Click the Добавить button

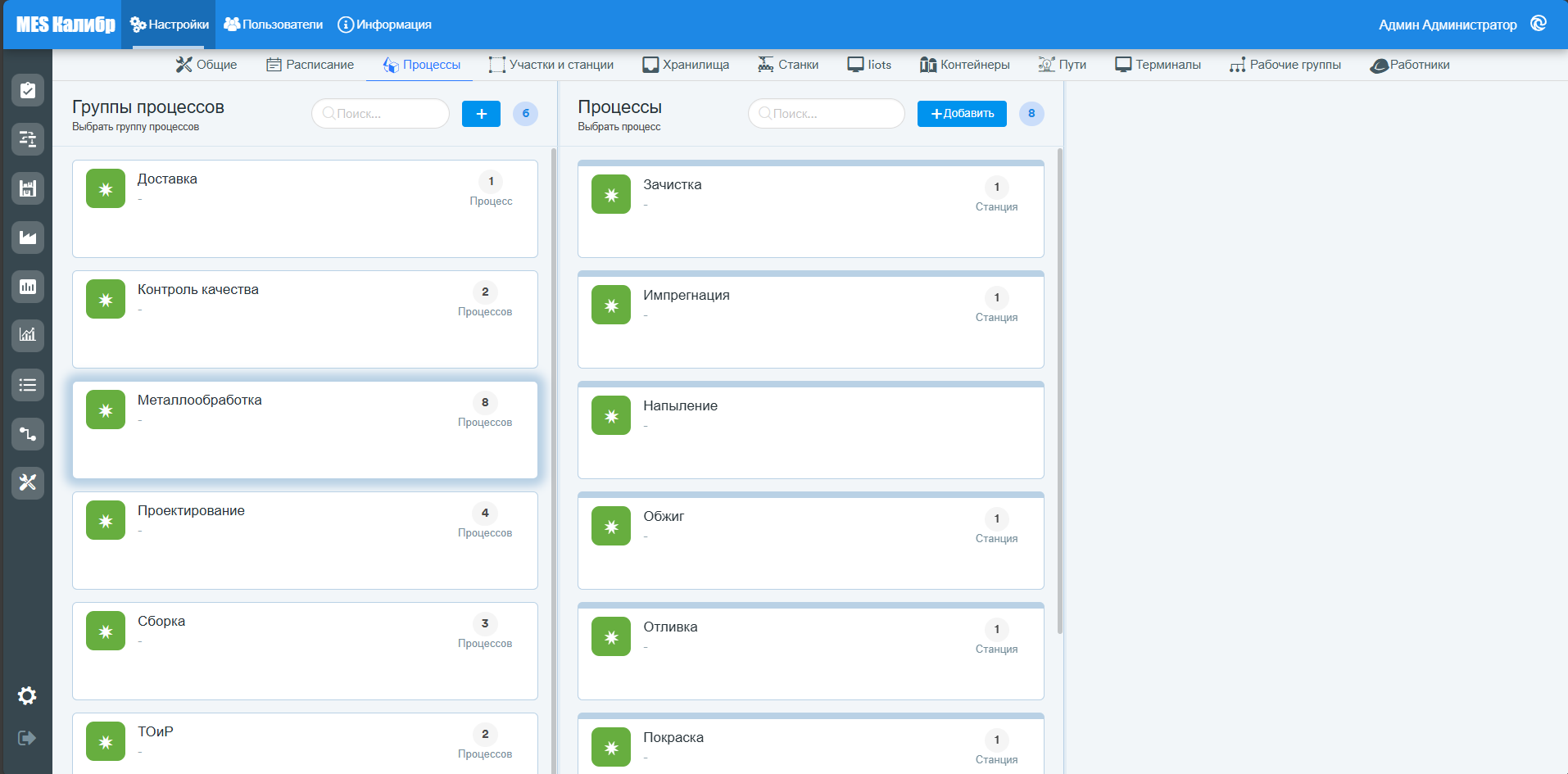pos(962,114)
